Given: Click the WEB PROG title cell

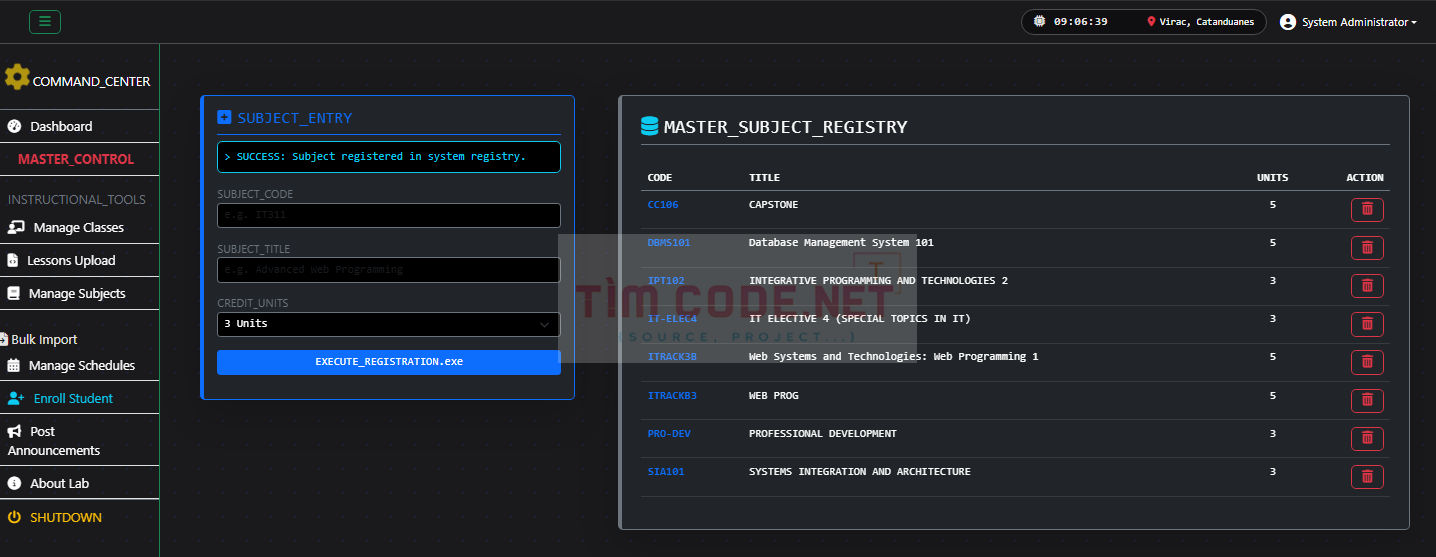Looking at the screenshot, I should click(773, 395).
